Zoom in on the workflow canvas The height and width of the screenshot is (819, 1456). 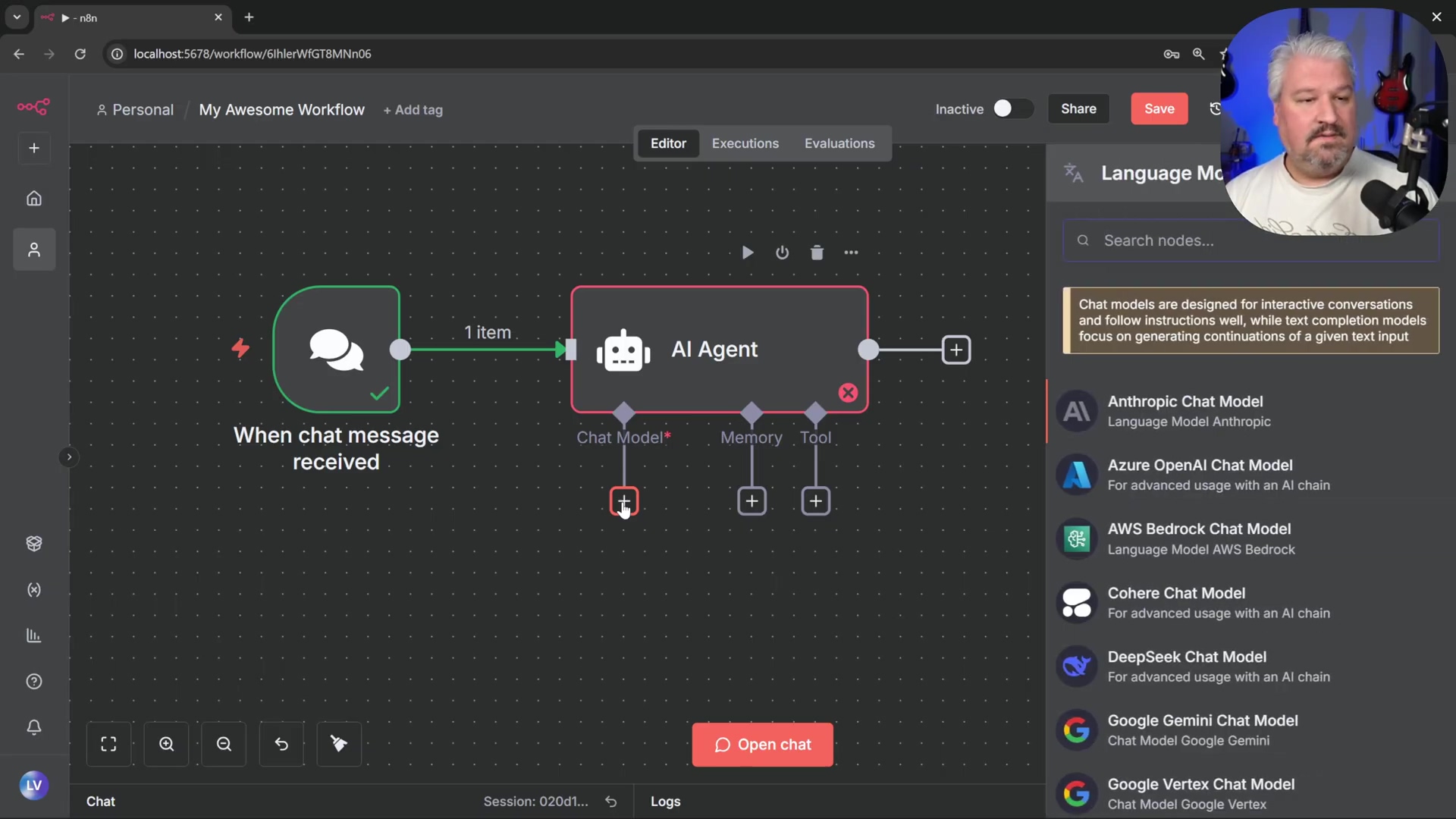[x=166, y=744]
